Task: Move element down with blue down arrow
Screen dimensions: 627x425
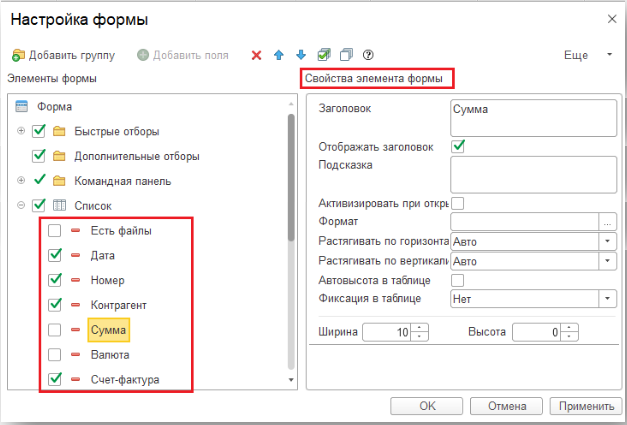Action: [x=300, y=55]
